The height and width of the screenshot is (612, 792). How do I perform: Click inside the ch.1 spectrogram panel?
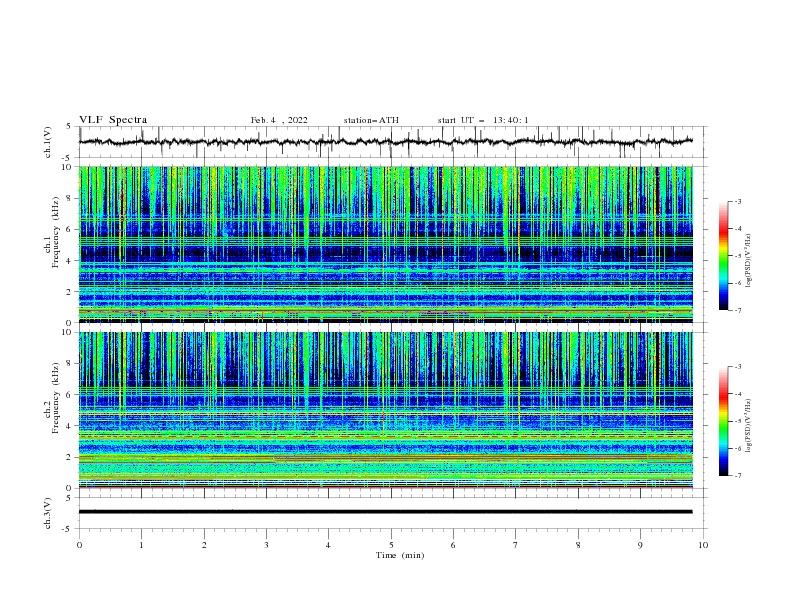(x=385, y=244)
